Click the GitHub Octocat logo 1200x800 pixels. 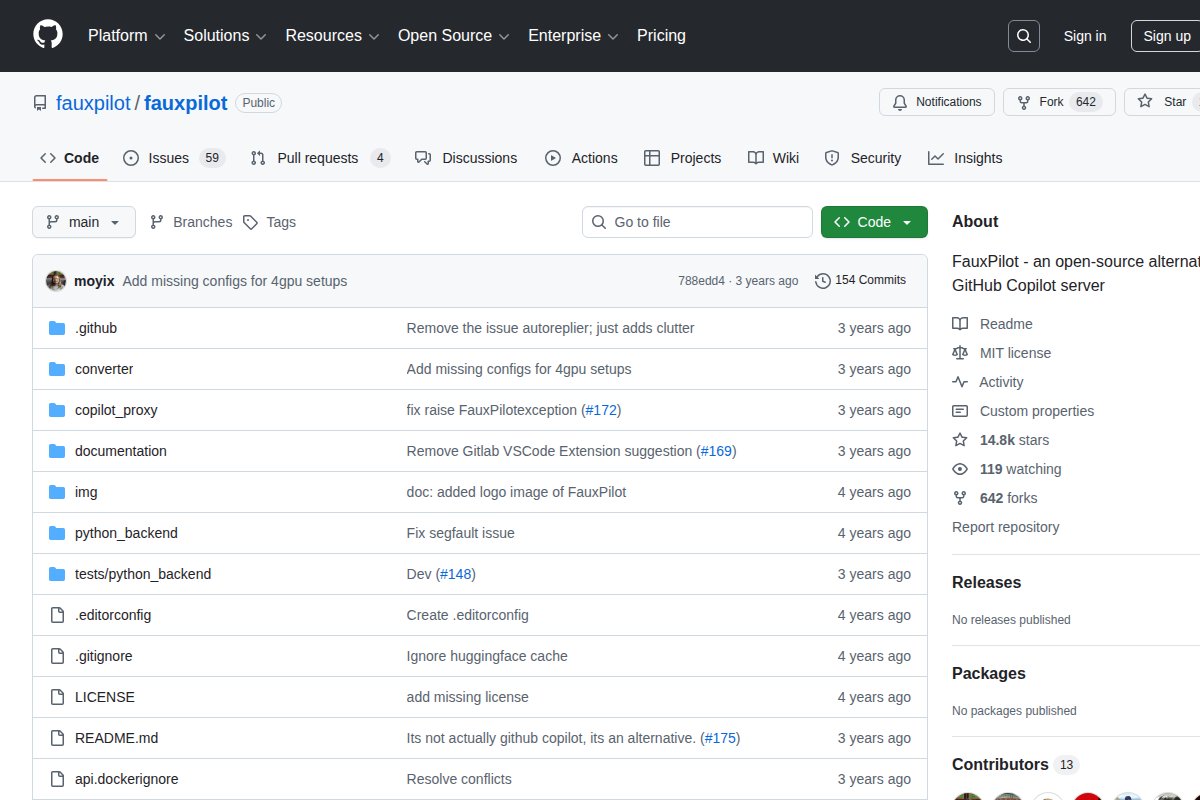(48, 35)
